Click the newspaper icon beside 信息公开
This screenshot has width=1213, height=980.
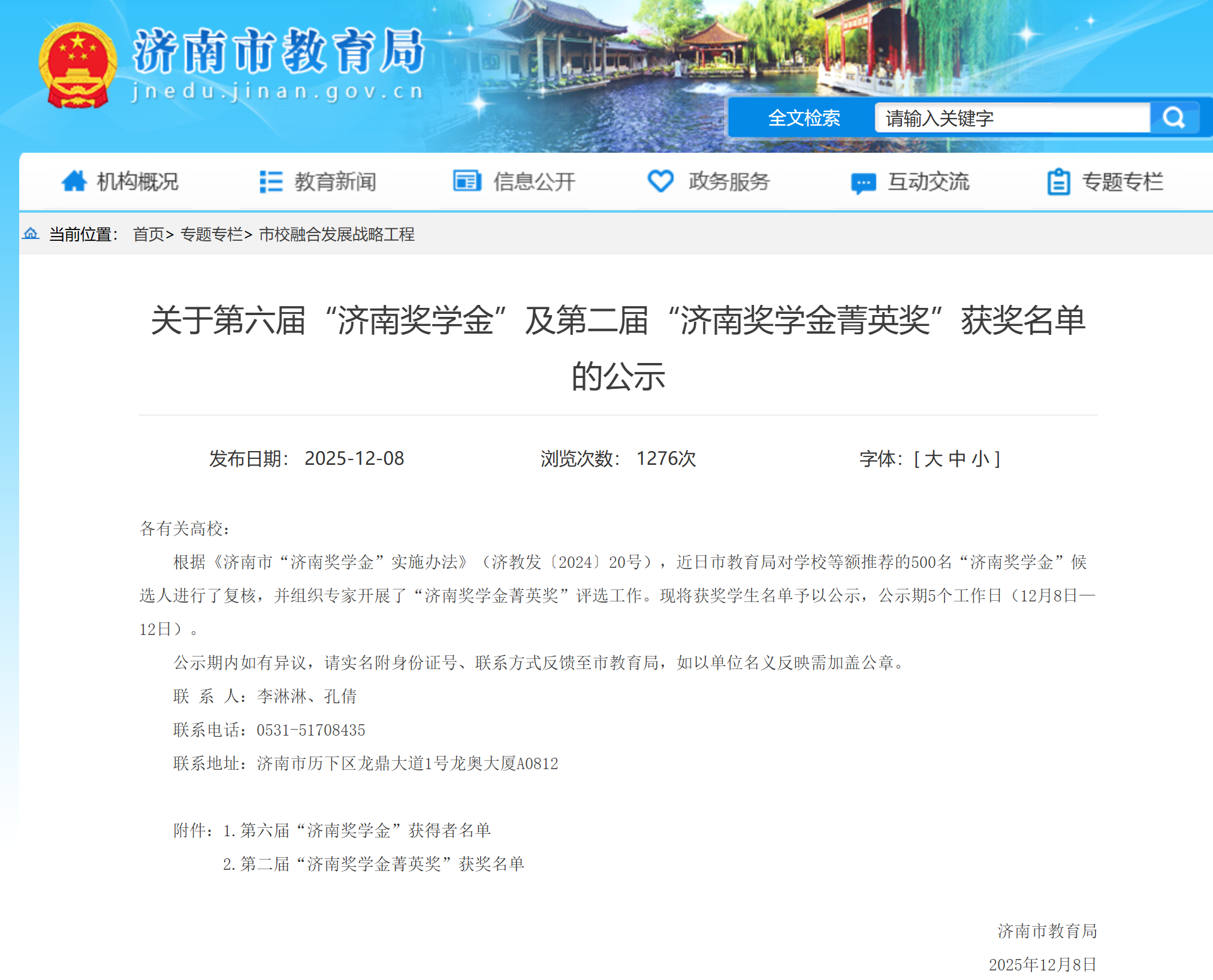coord(467,181)
